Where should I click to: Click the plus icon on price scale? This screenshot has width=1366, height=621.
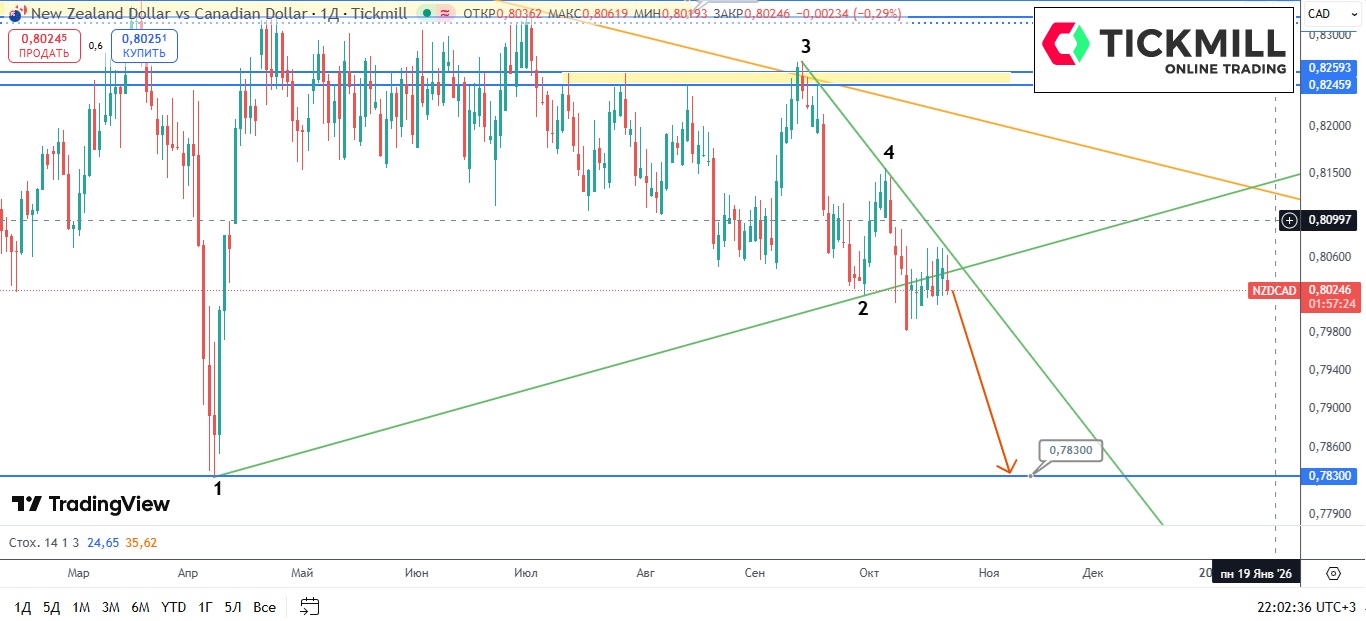pos(1290,220)
